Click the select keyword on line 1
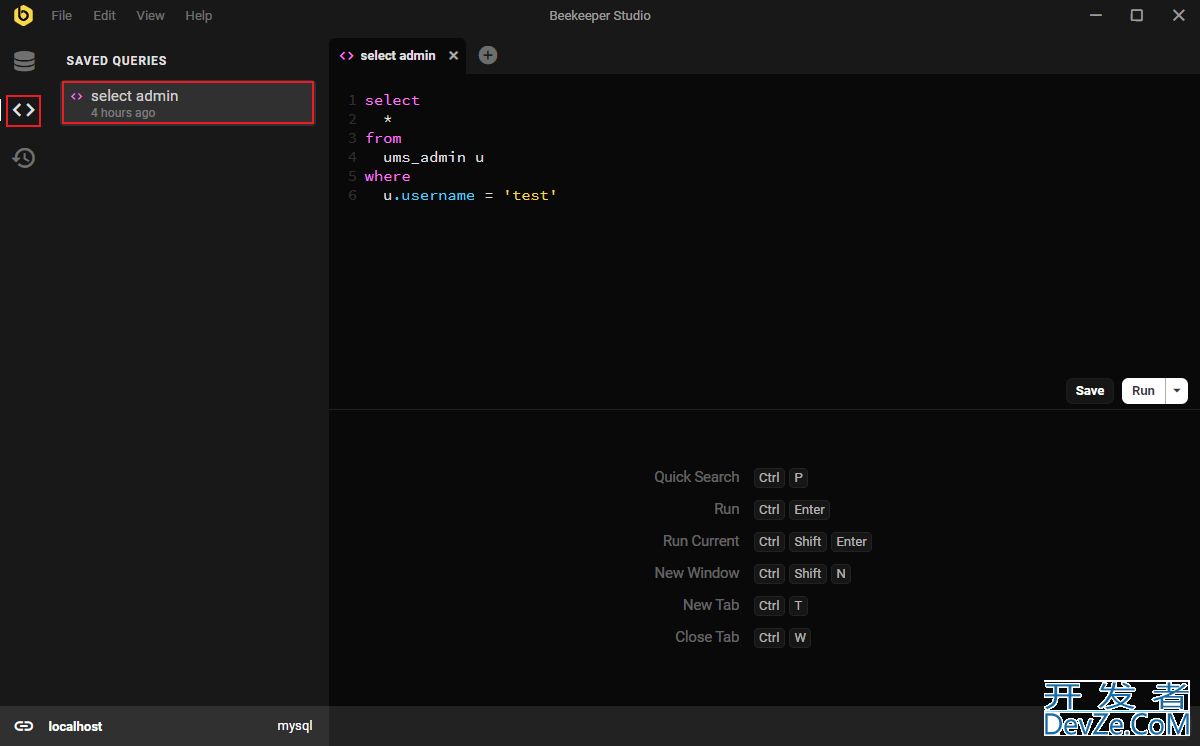Image resolution: width=1200 pixels, height=746 pixels. click(x=392, y=100)
